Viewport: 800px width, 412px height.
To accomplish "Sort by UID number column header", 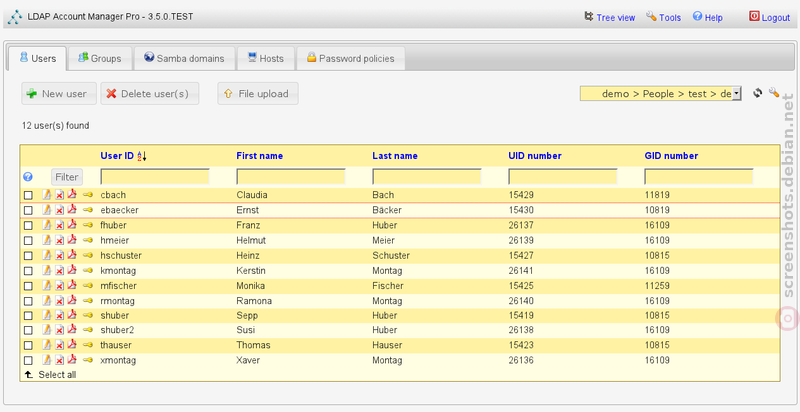I will pyautogui.click(x=535, y=156).
